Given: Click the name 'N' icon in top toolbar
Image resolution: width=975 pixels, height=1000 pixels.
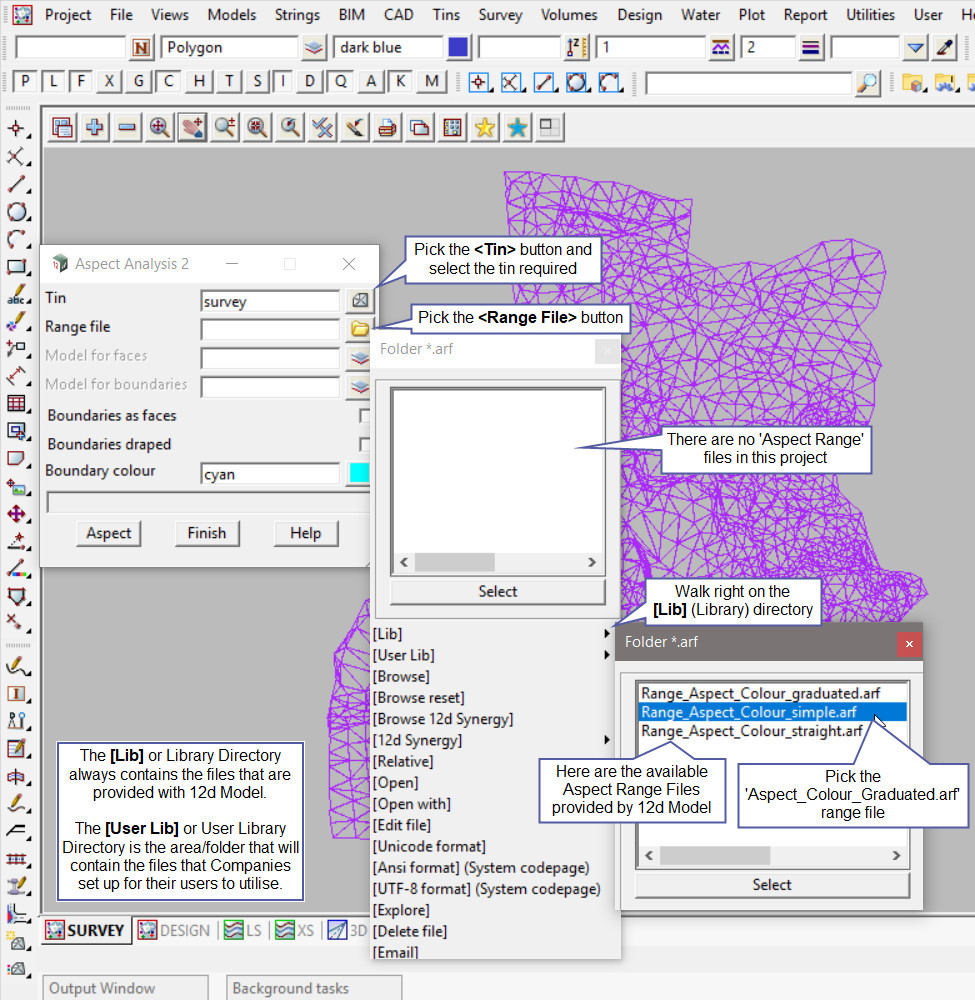Looking at the screenshot, I should pyautogui.click(x=141, y=48).
